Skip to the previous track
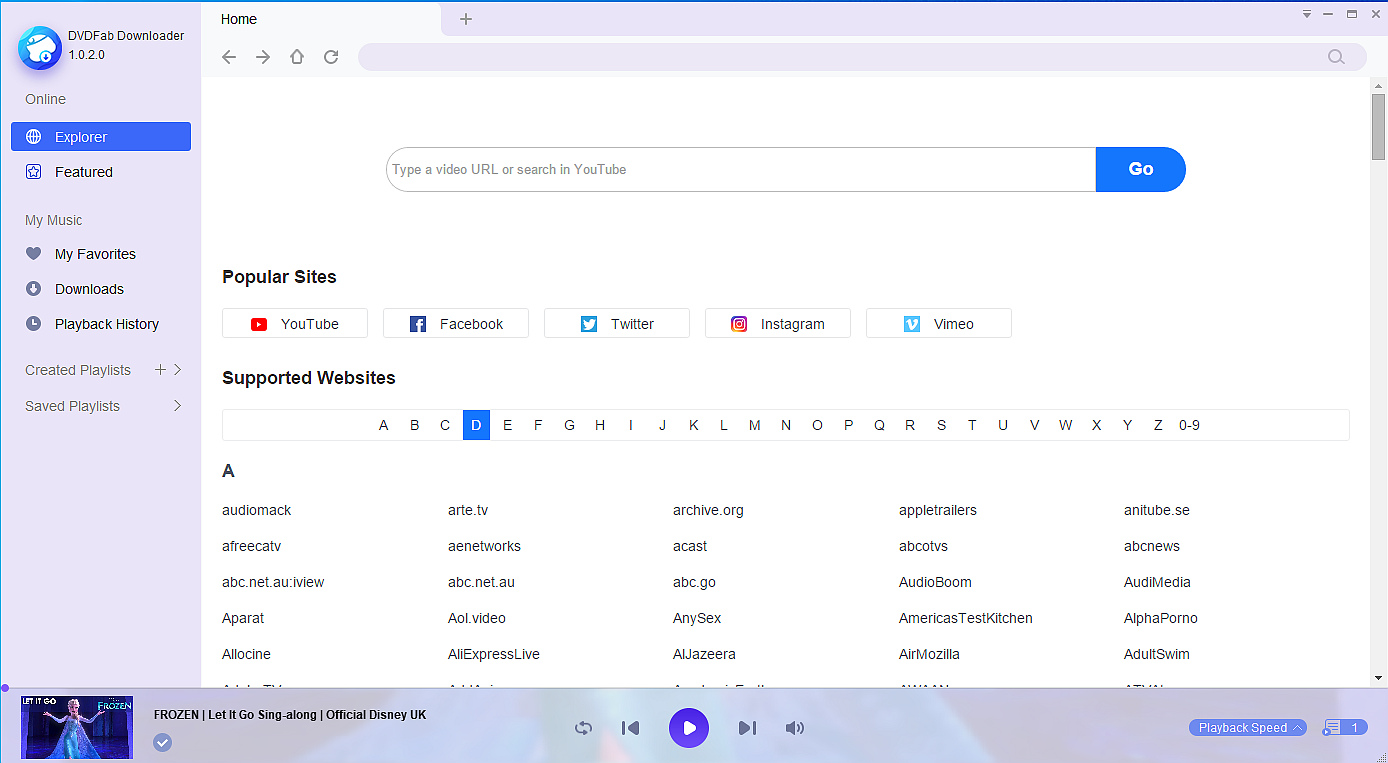1388x763 pixels. (631, 728)
